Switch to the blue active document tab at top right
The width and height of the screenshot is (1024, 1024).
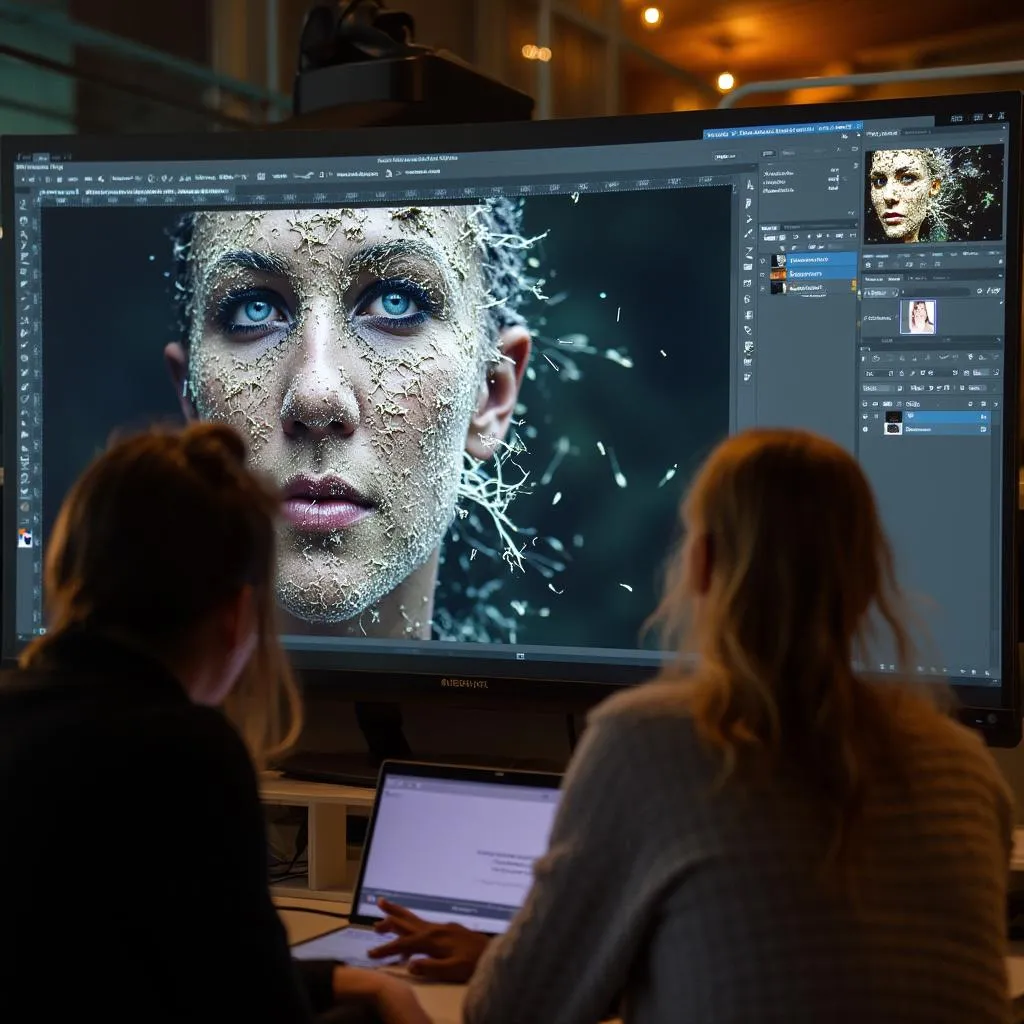tap(782, 131)
